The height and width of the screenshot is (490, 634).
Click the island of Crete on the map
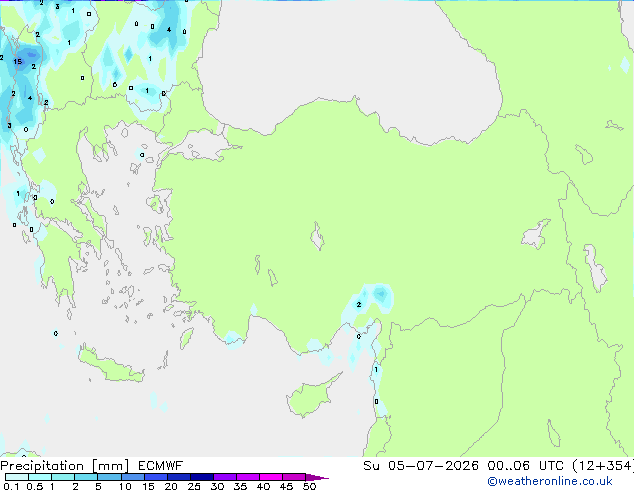click(111, 367)
